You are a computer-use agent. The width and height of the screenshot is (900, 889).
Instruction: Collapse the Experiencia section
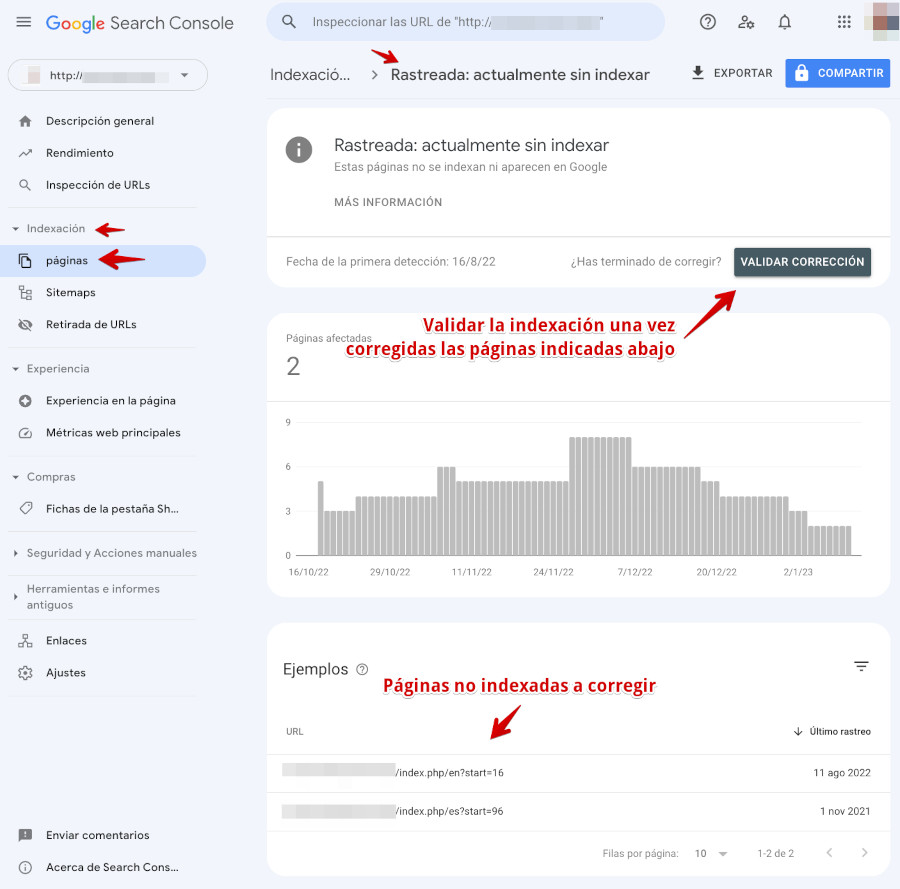pos(15,369)
